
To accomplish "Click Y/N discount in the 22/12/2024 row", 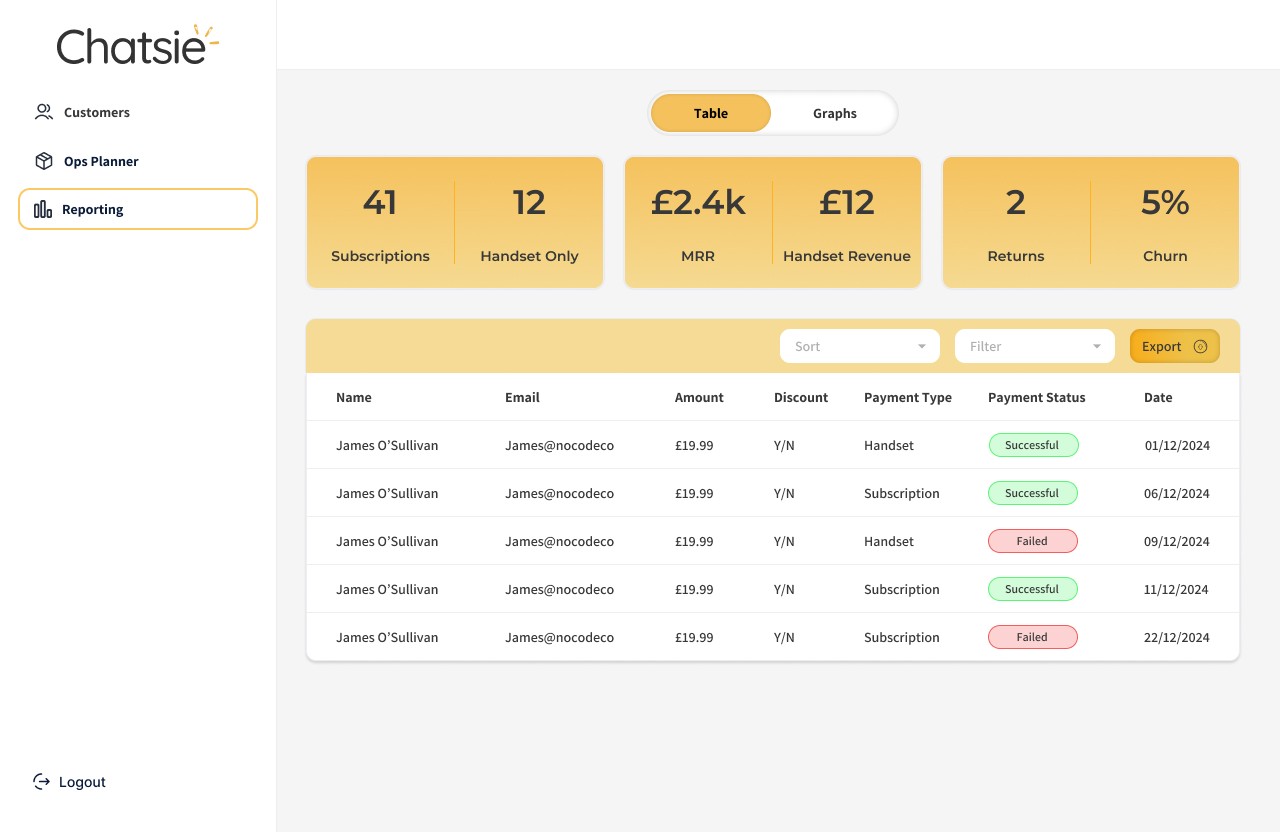I will click(784, 637).
